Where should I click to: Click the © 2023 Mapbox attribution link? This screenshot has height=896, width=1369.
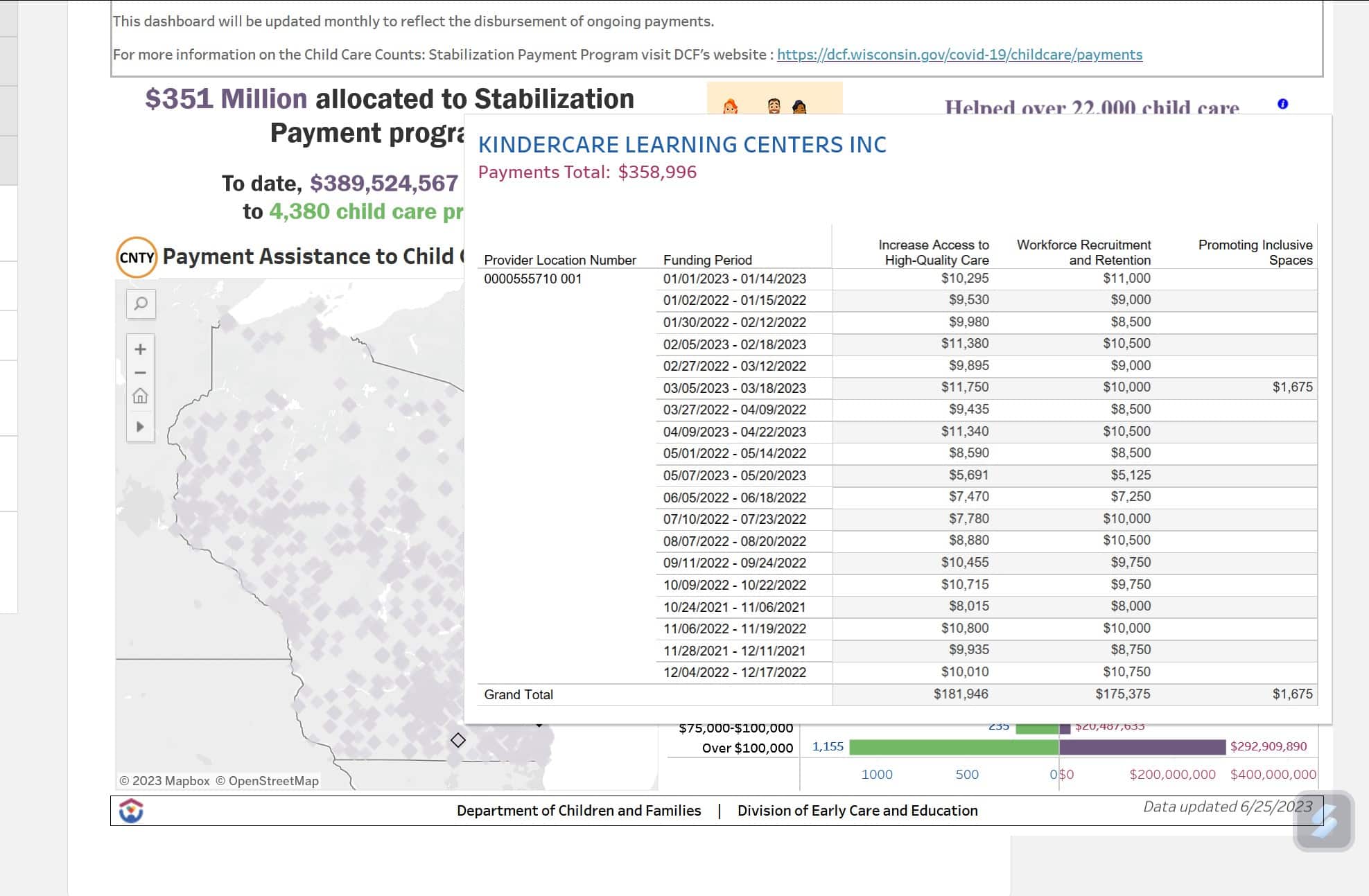point(164,781)
